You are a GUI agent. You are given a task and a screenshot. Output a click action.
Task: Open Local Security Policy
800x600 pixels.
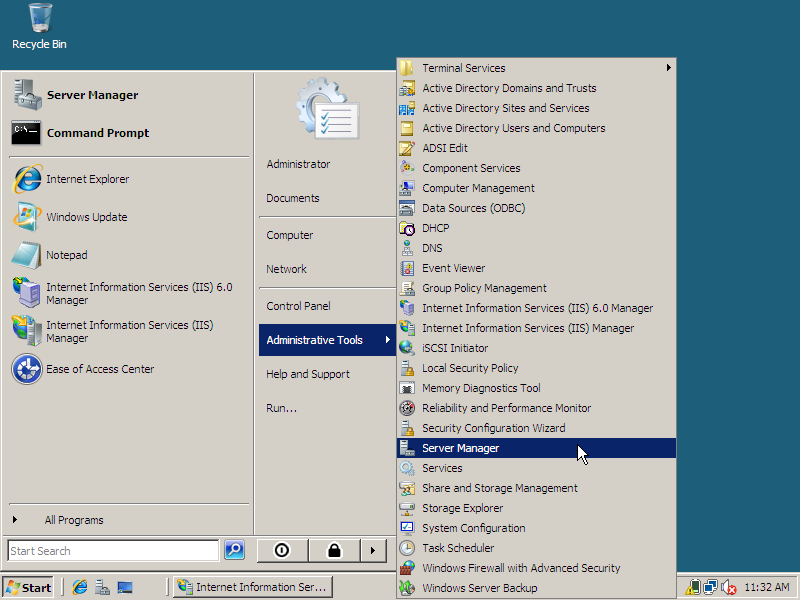(x=536, y=368)
